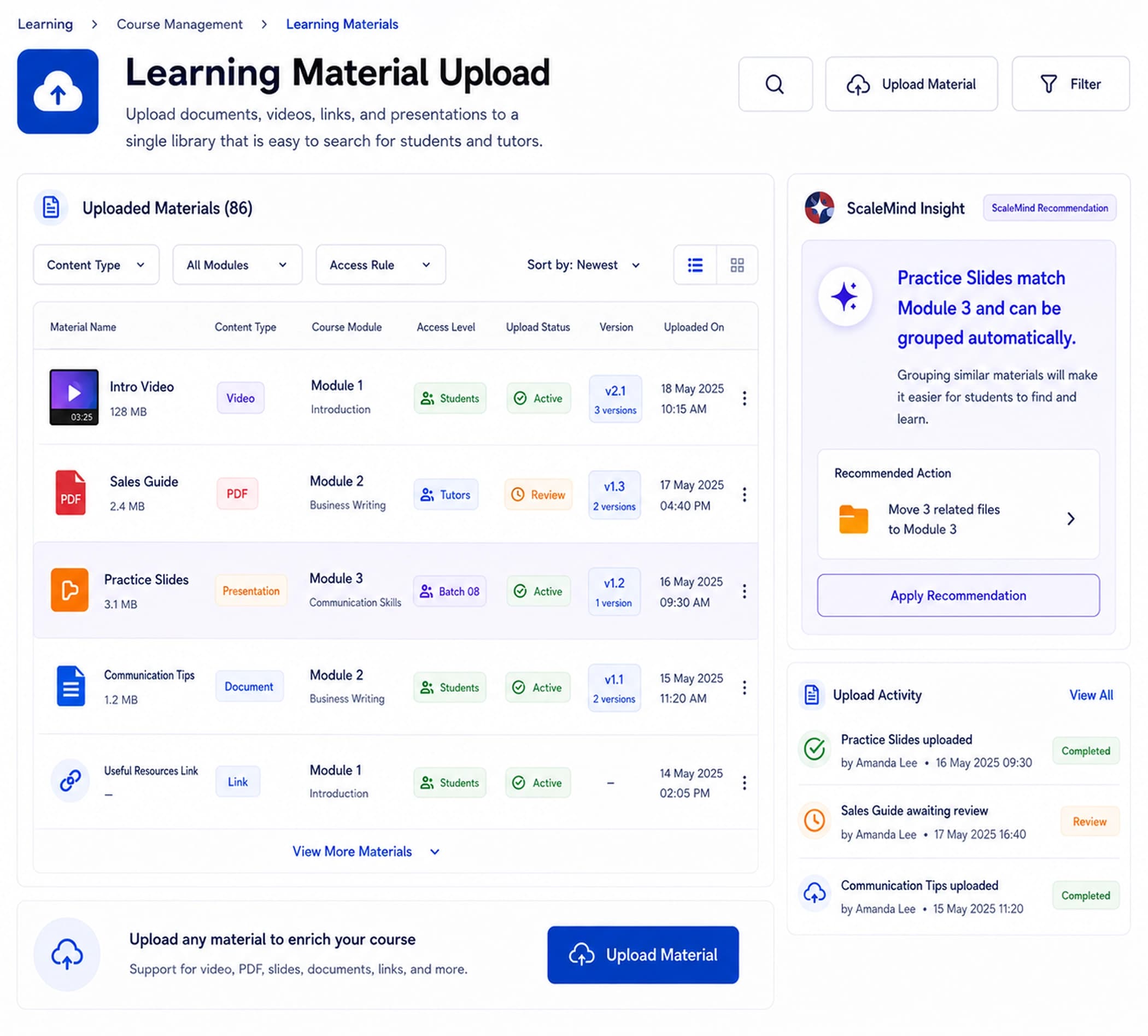Open the All Modules dropdown
Viewport: 1148px width, 1036px height.
click(x=237, y=264)
